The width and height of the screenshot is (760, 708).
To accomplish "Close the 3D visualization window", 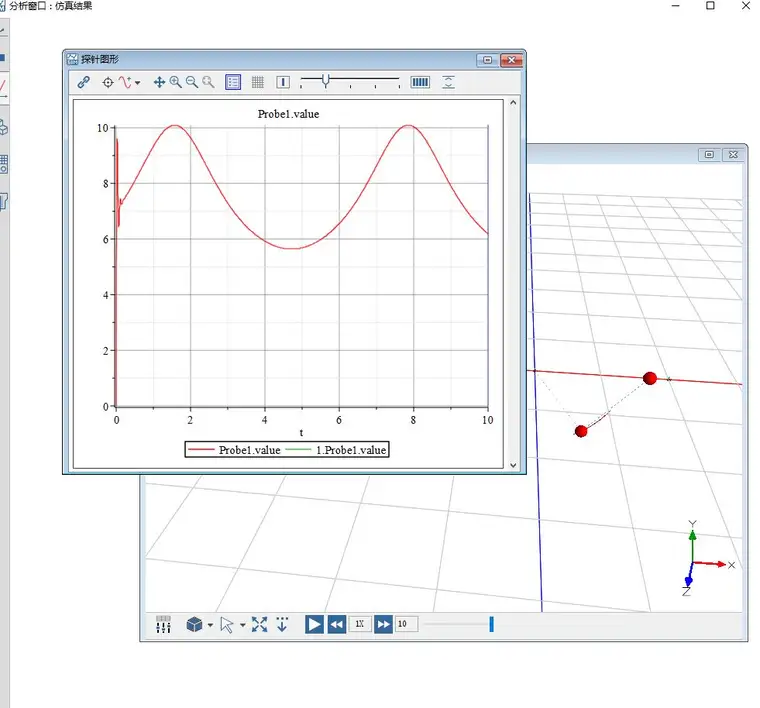I will tap(733, 155).
